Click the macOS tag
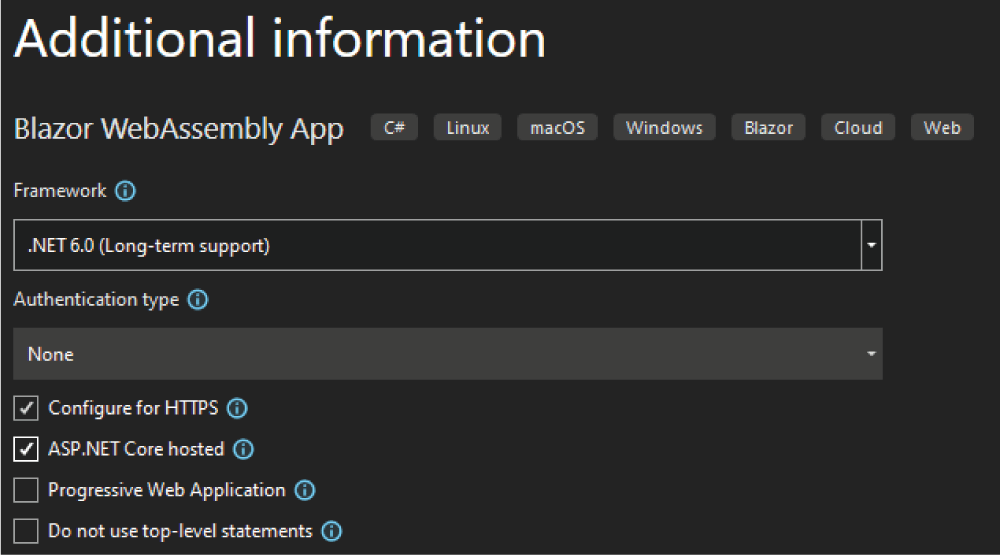The image size is (1000, 555). 557,127
